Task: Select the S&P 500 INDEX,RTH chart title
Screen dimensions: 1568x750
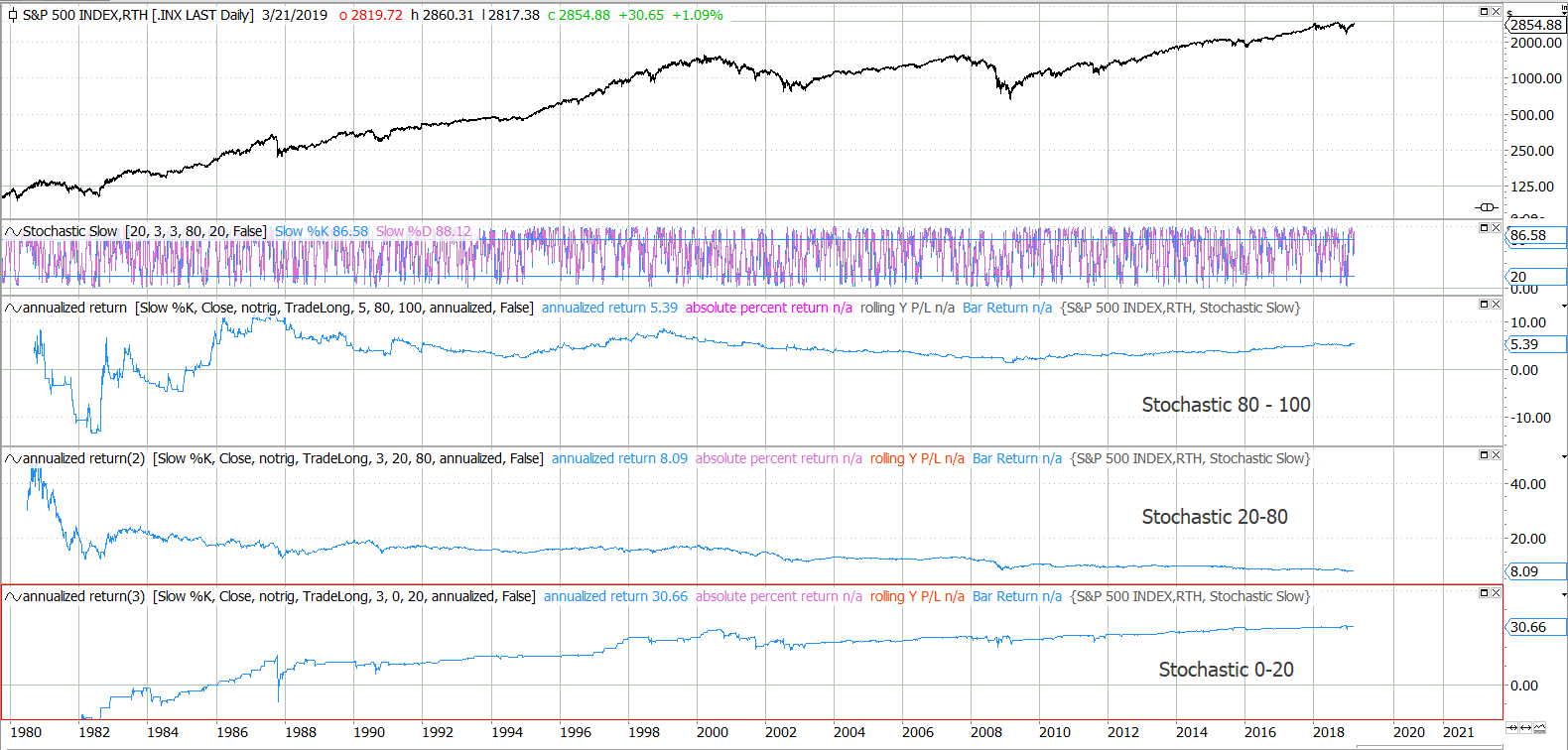Action: click(x=138, y=15)
